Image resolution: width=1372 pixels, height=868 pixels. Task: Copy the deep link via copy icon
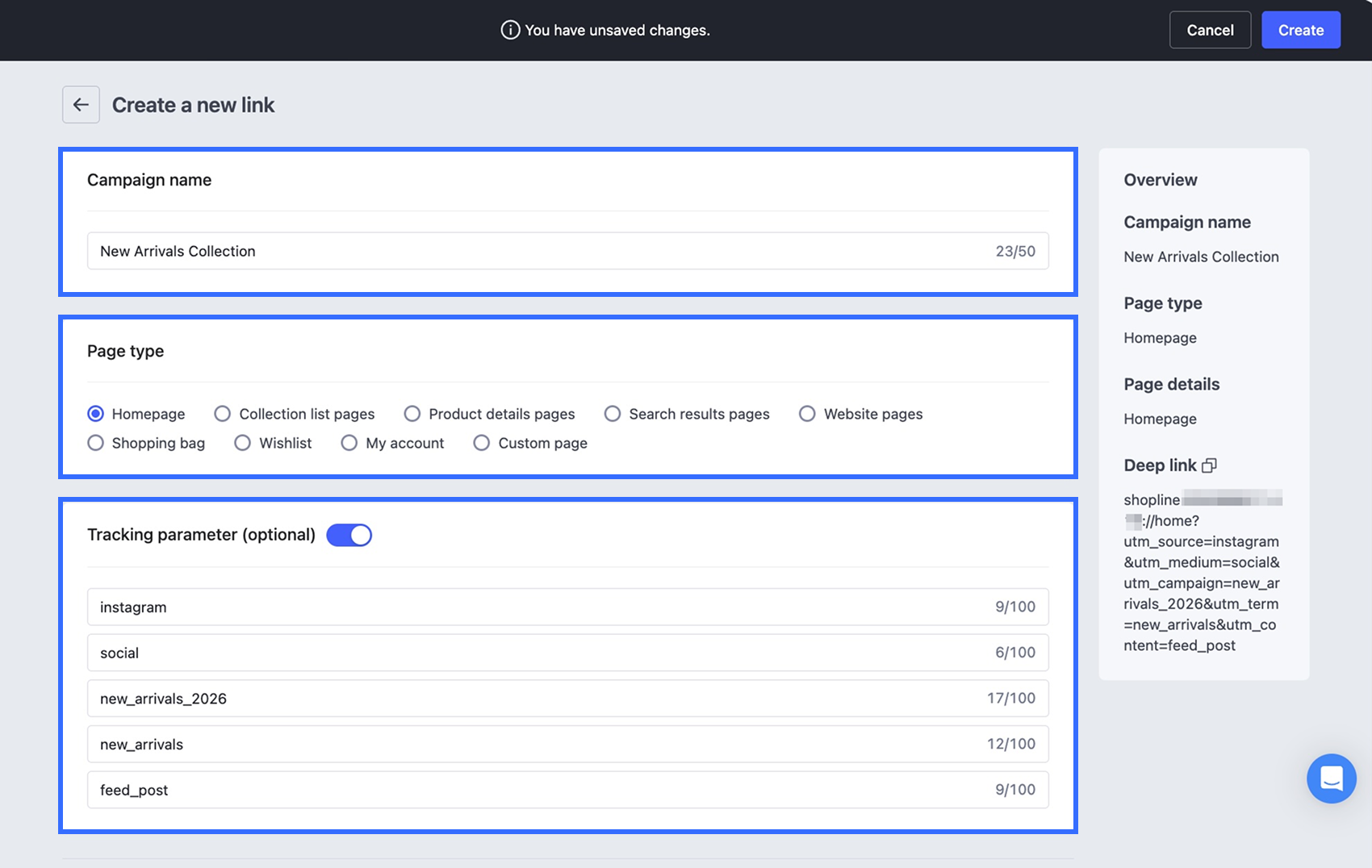pyautogui.click(x=1209, y=465)
